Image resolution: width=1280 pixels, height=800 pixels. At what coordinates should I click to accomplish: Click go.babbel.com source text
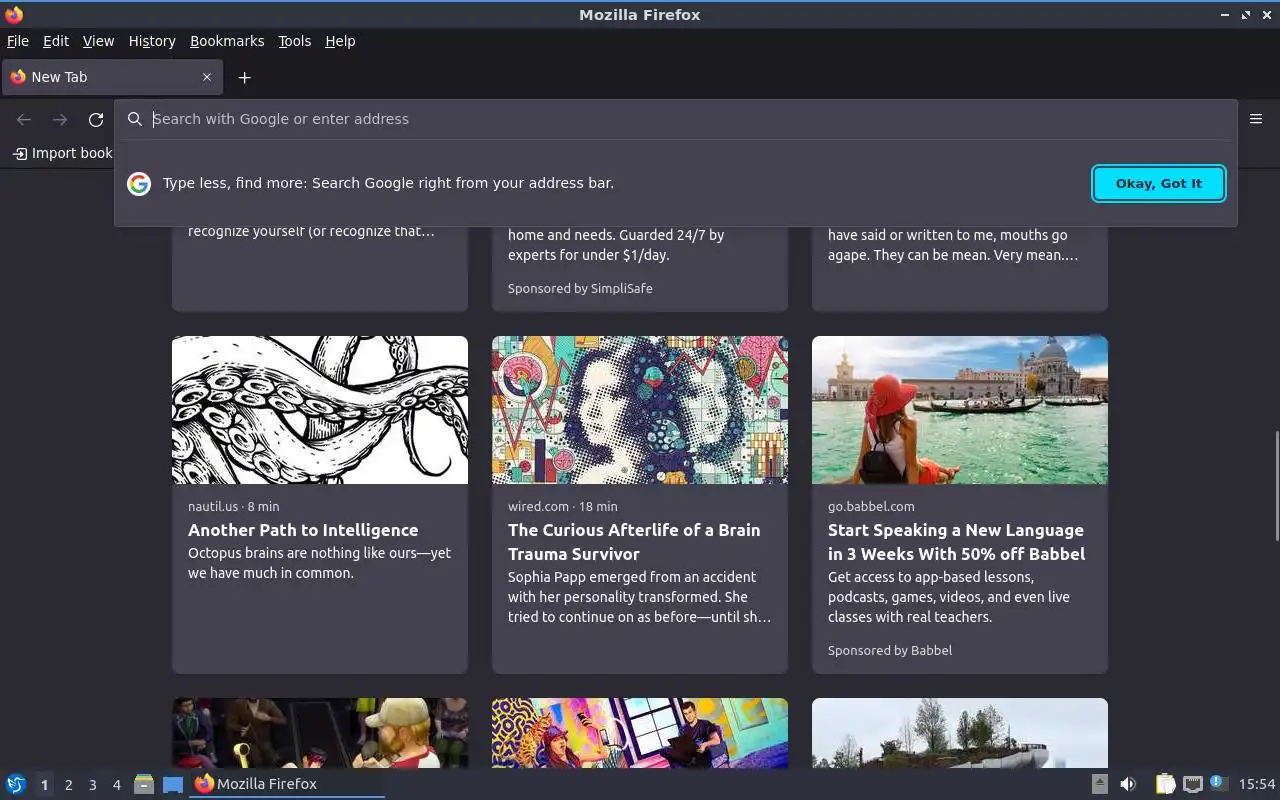point(871,506)
